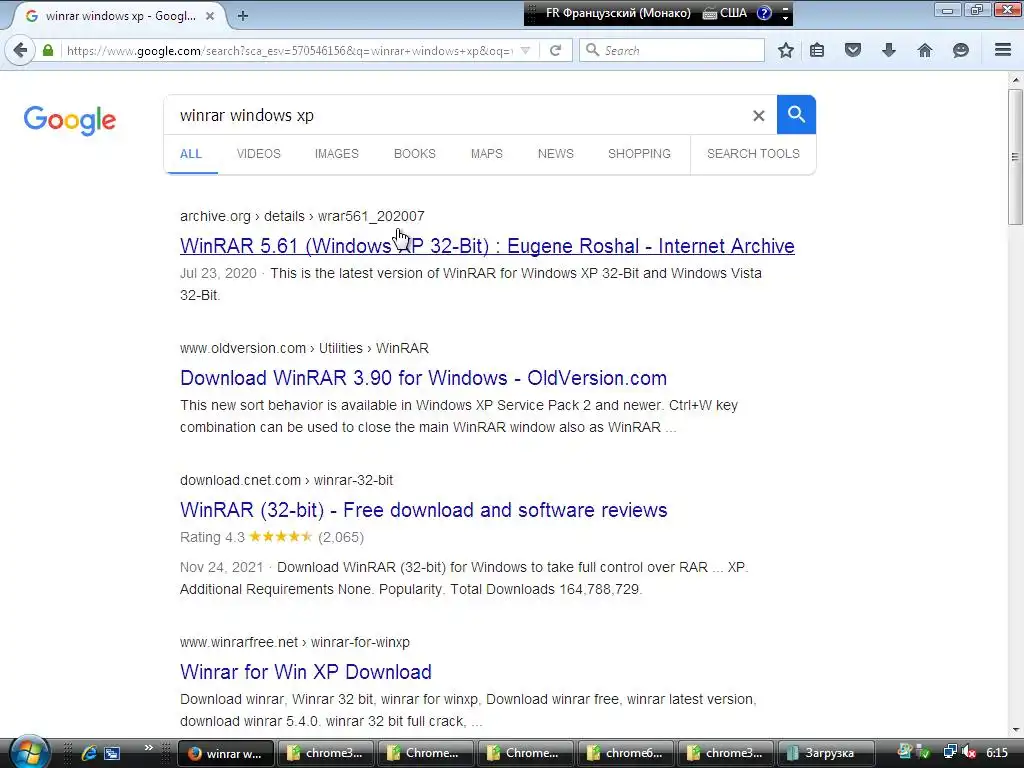1024x768 pixels.
Task: Open WinRAR 5.61 Internet Archive result
Action: 487,246
